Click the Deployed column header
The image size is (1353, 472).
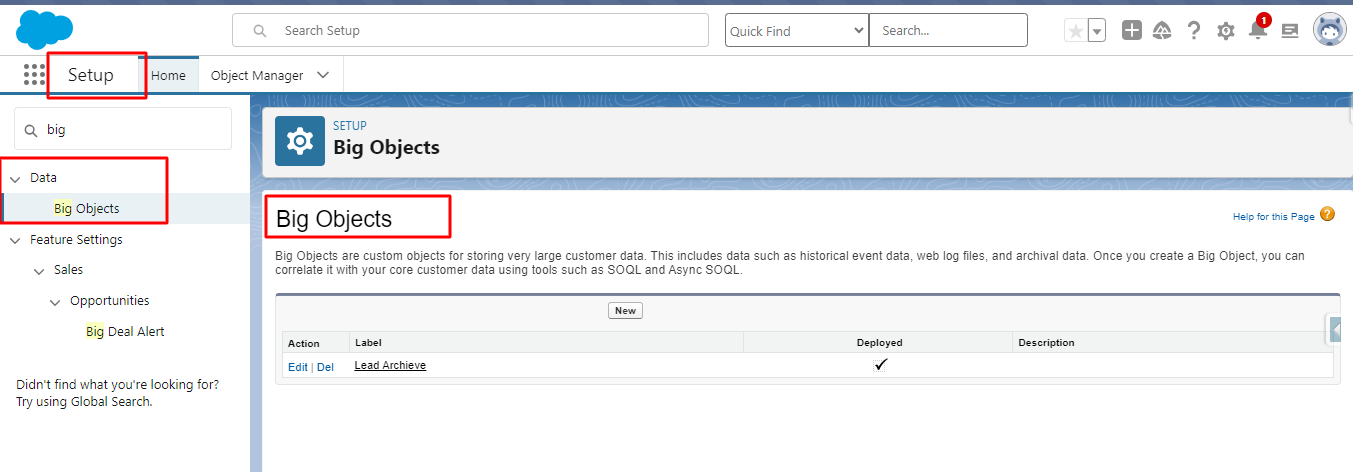click(x=878, y=342)
